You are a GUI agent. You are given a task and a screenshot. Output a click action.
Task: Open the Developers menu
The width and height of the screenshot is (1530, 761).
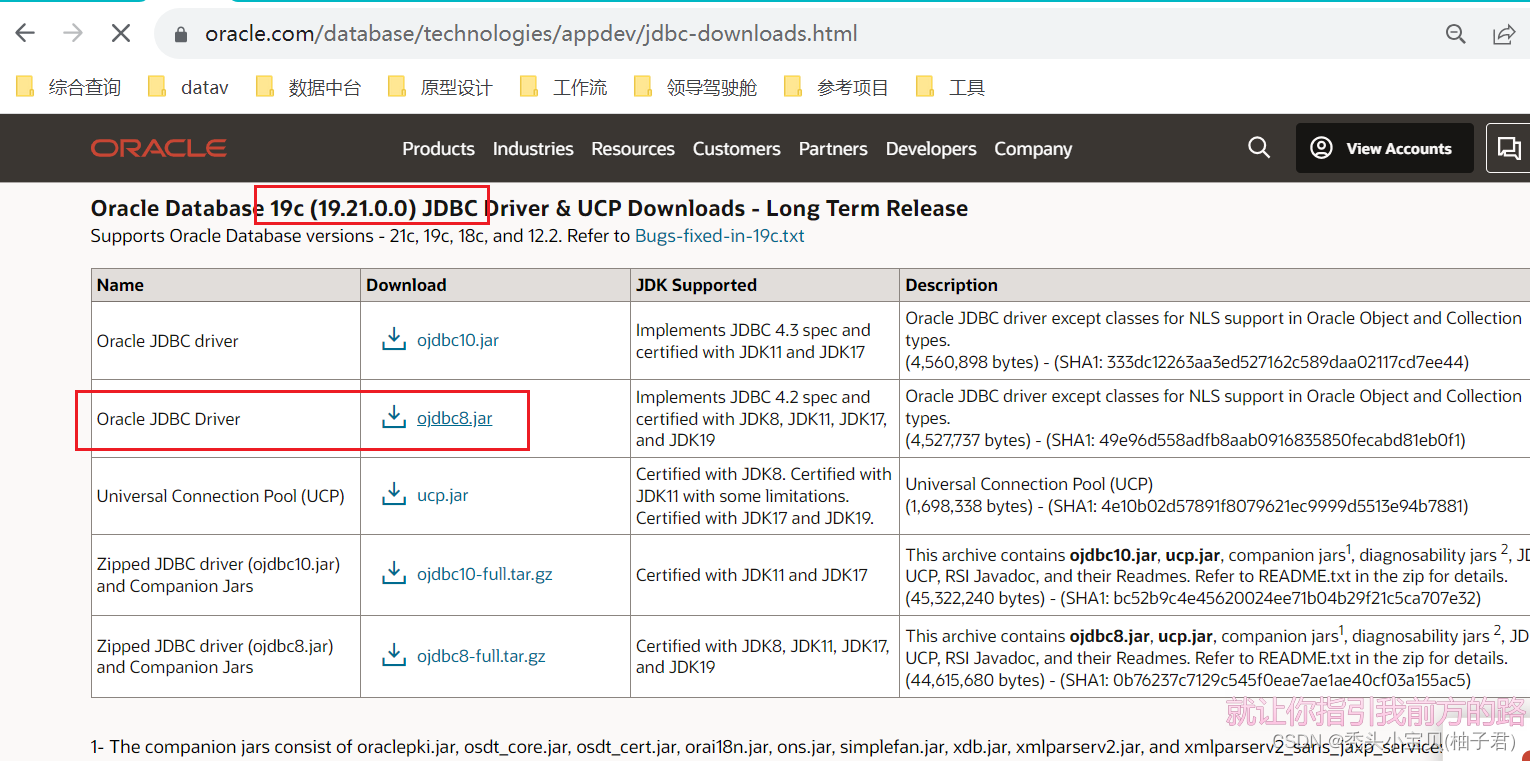931,148
